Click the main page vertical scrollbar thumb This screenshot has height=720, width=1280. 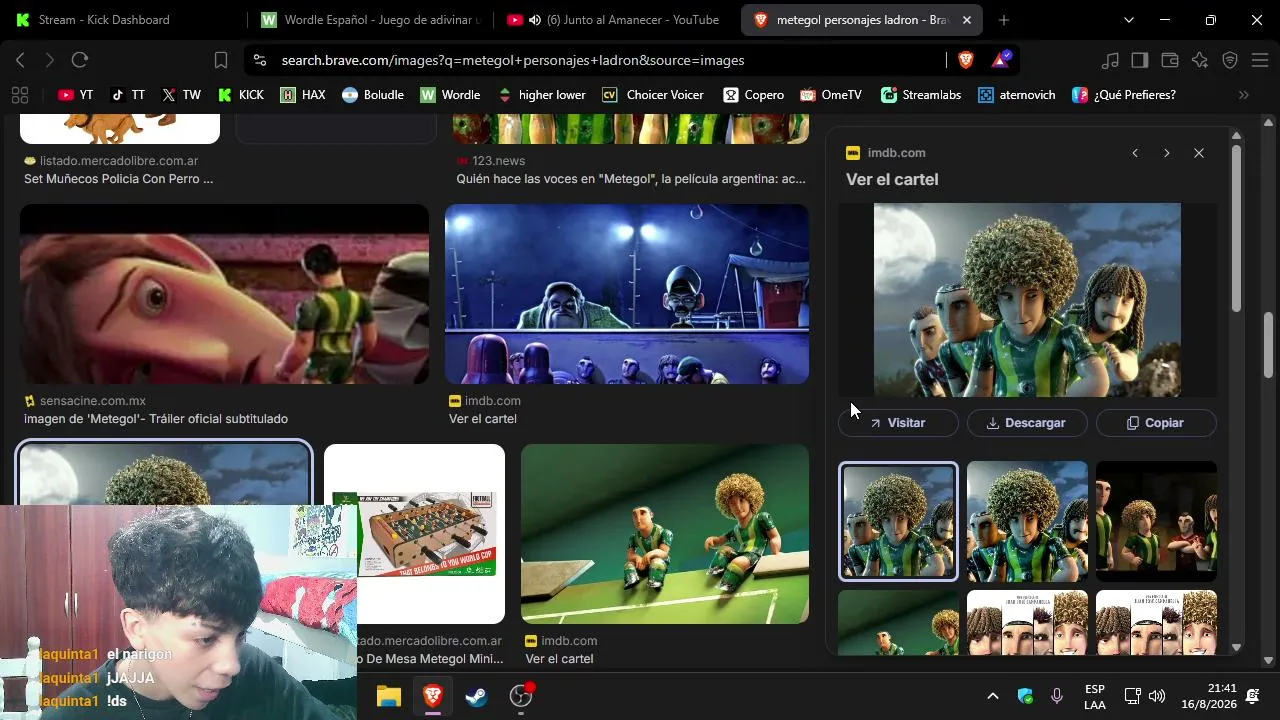[1269, 345]
